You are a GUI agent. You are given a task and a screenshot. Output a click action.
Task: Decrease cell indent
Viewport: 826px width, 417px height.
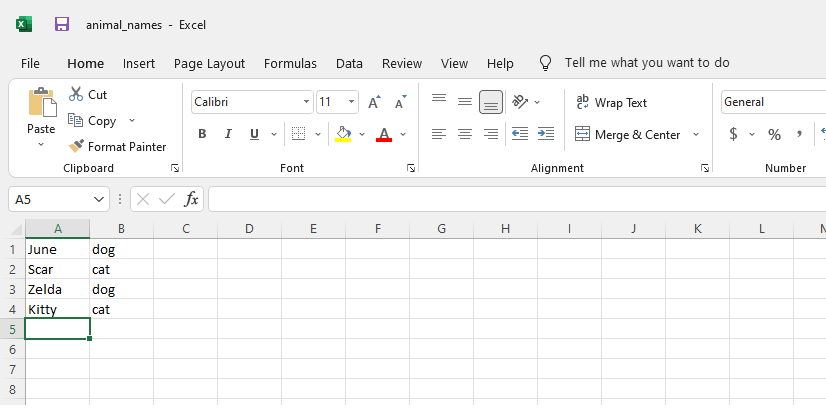(520, 134)
